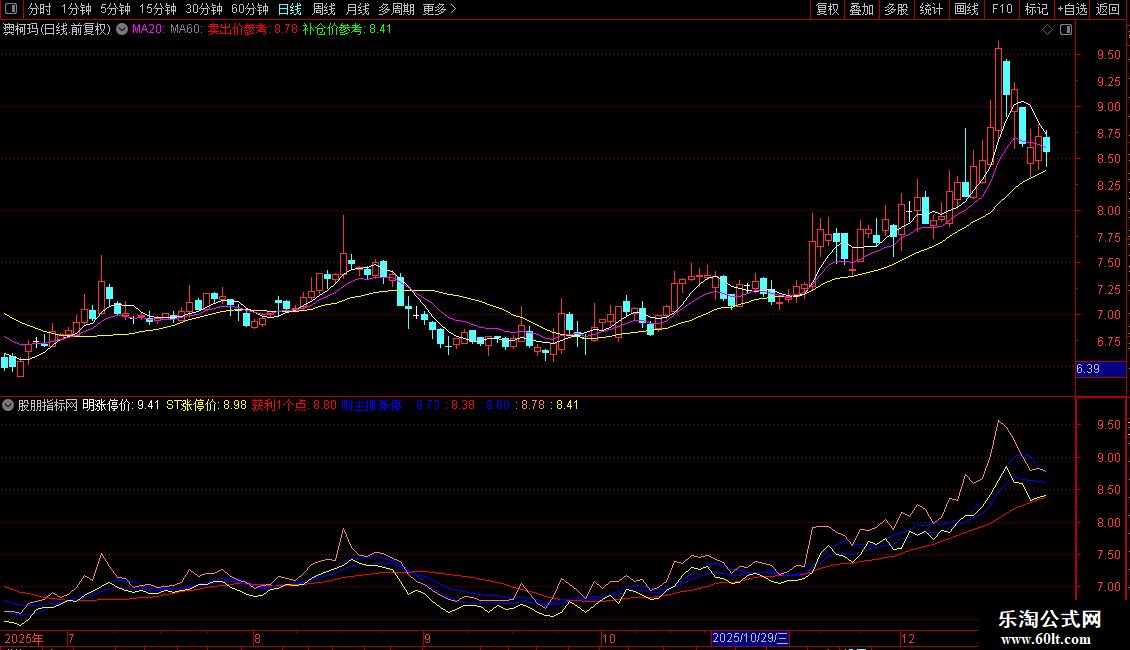Click the ST涨停价: 8.98 value
The image size is (1130, 650).
tap(206, 405)
